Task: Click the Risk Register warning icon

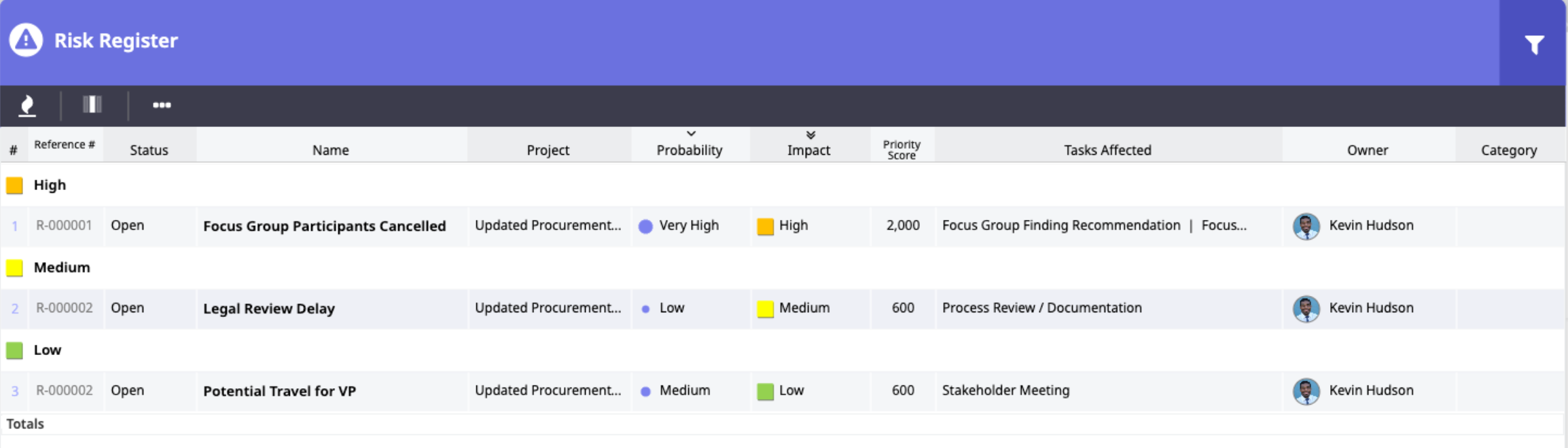Action: pyautogui.click(x=26, y=41)
